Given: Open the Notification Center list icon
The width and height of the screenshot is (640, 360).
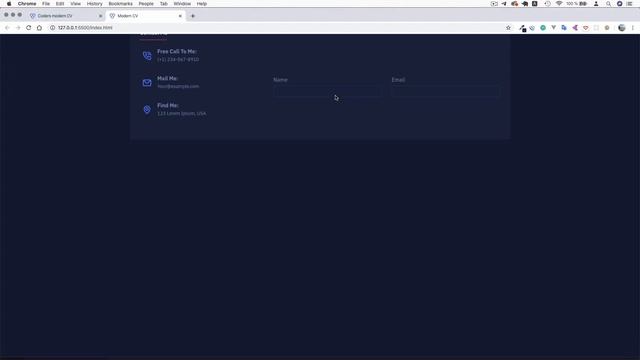Looking at the screenshot, I should pos(630,4).
